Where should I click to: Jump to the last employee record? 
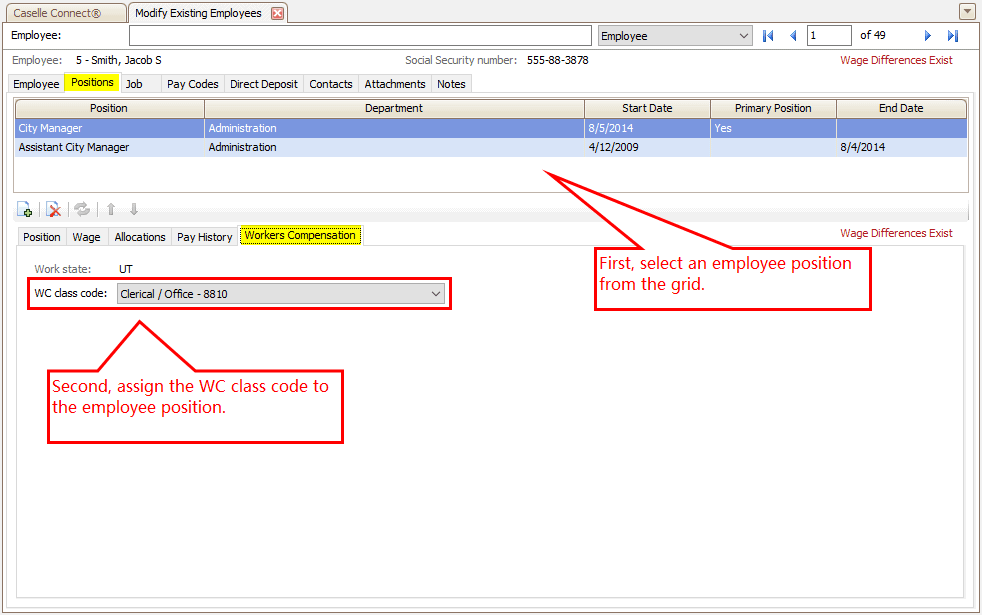[953, 36]
